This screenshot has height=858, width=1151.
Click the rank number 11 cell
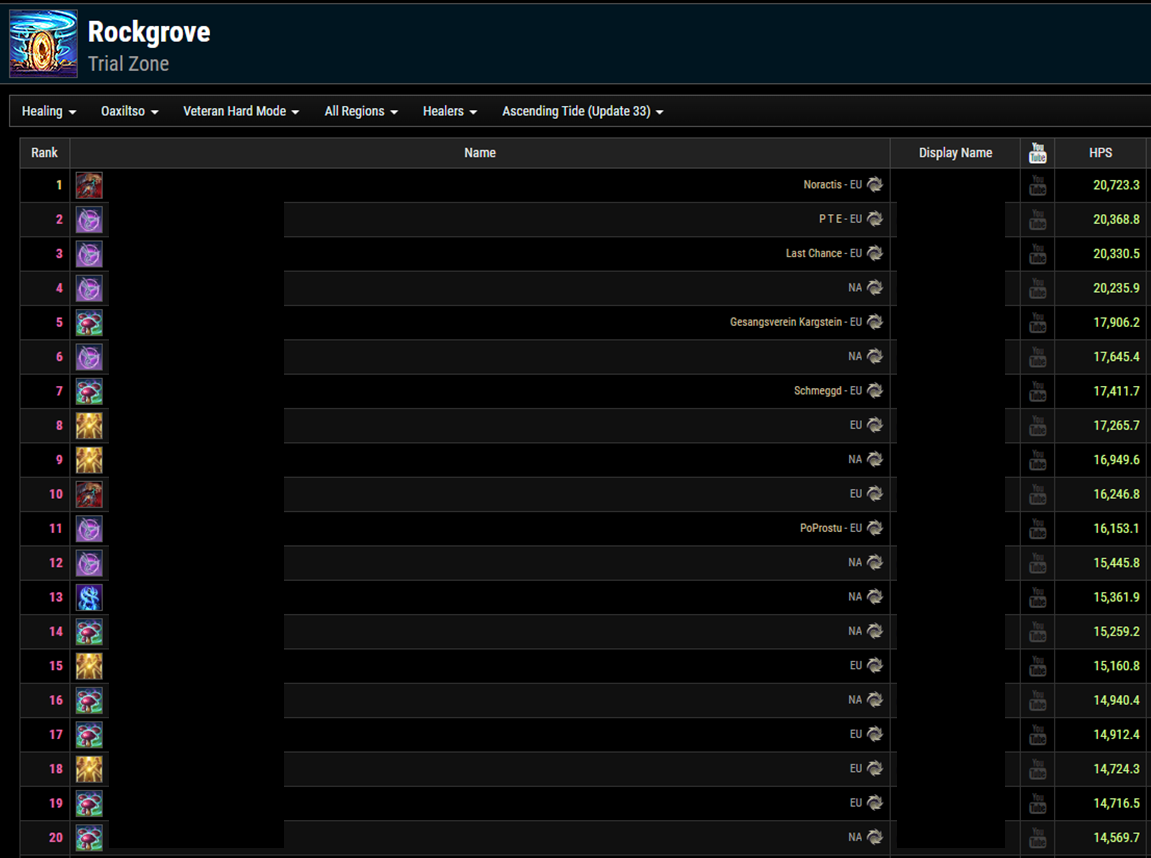click(x=45, y=528)
